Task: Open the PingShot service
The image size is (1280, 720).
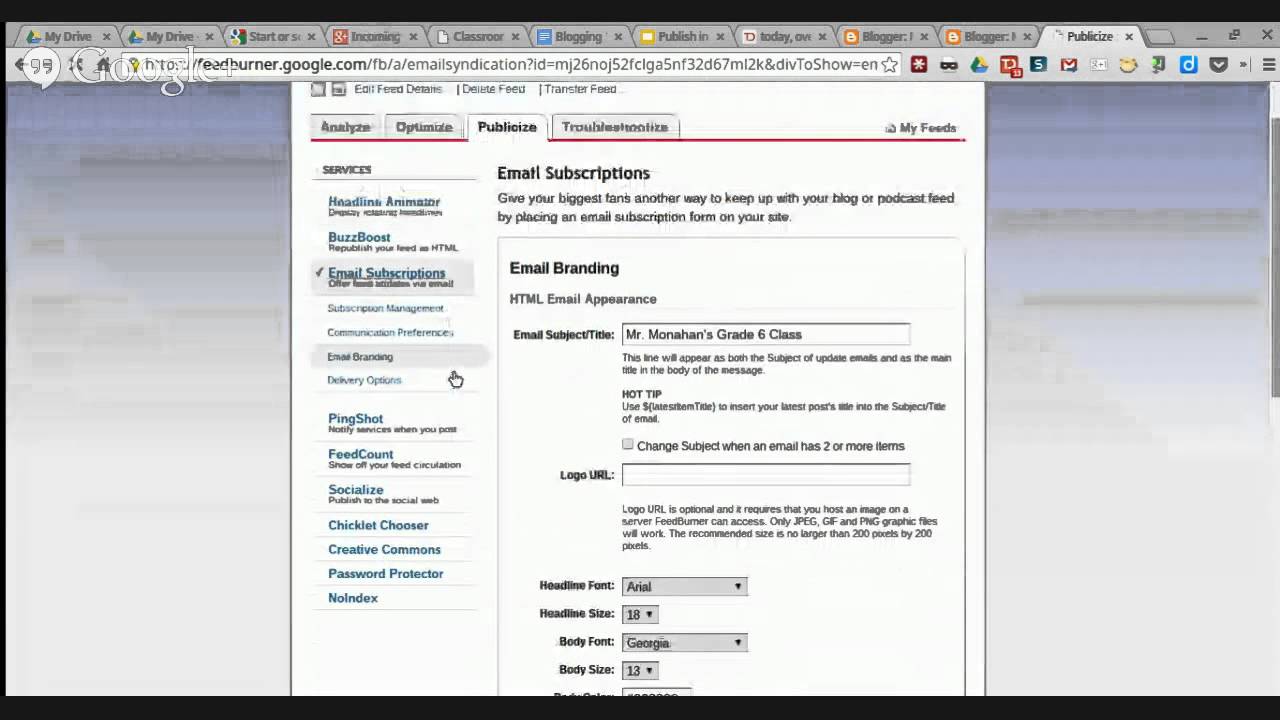Action: (x=355, y=419)
